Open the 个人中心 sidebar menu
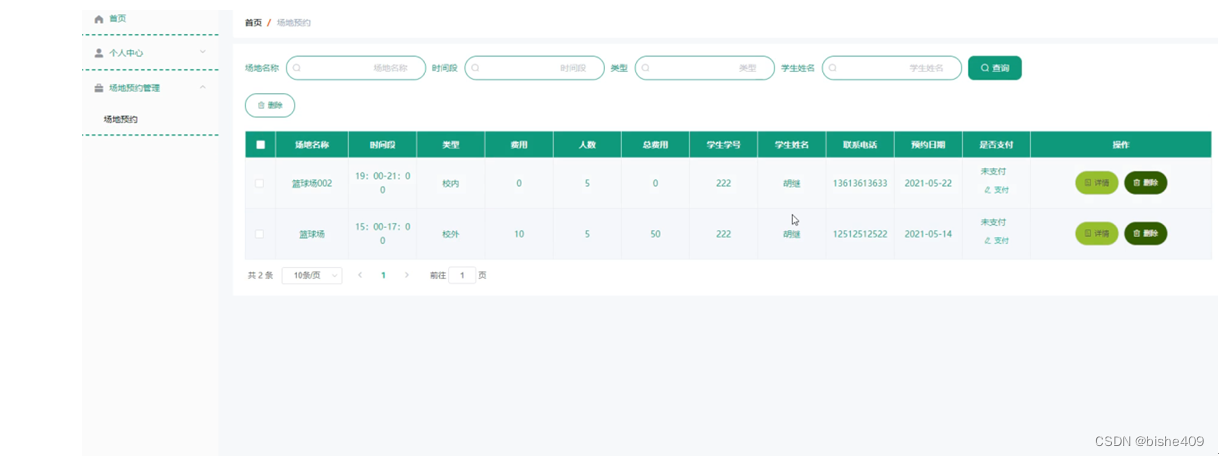This screenshot has width=1219, height=456. point(150,53)
